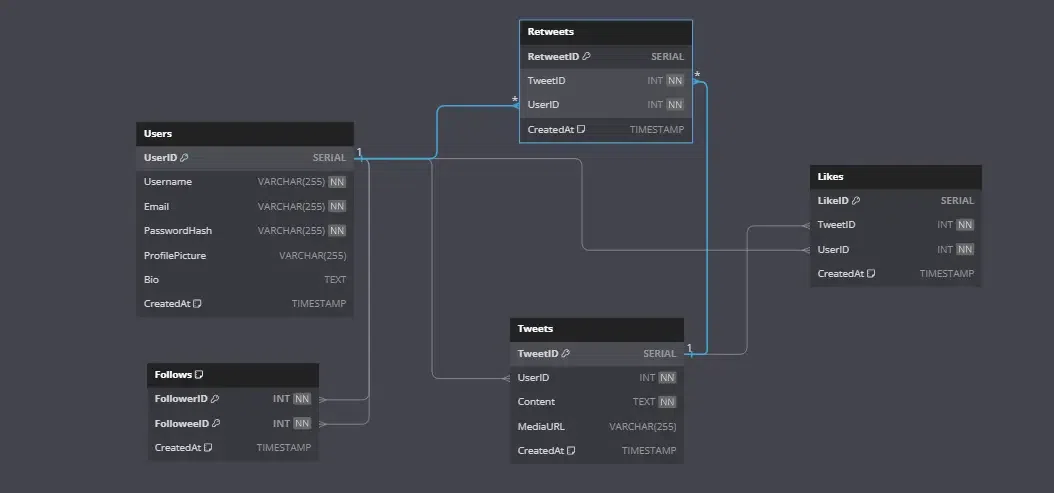Image resolution: width=1054 pixels, height=493 pixels.
Task: Select TweetID field name in Retweets table
Action: (546, 81)
